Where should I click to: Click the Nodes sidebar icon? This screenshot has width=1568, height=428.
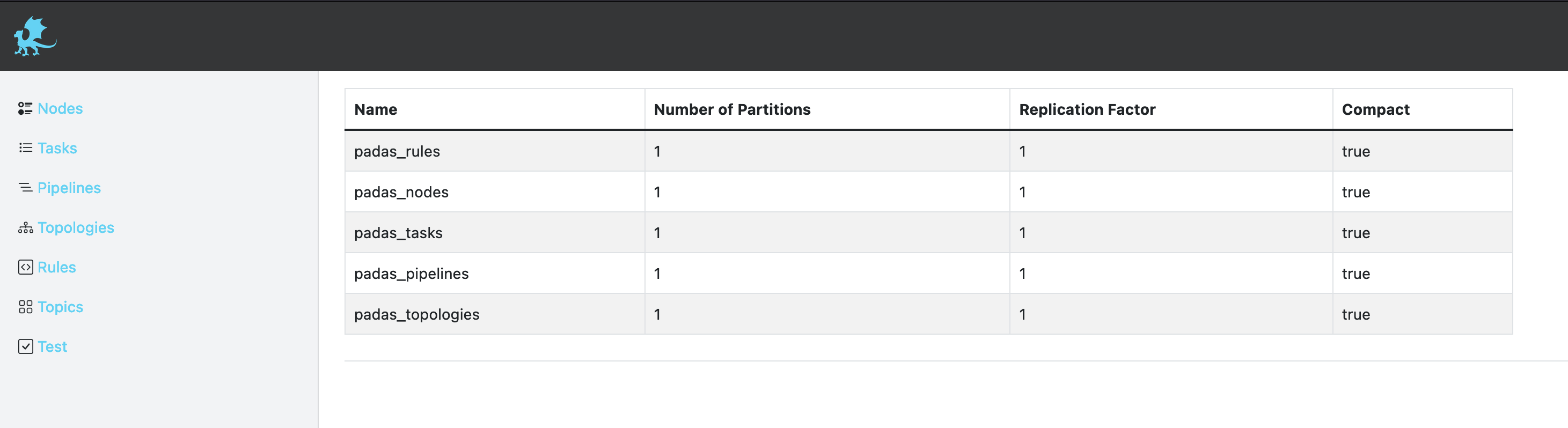25,108
